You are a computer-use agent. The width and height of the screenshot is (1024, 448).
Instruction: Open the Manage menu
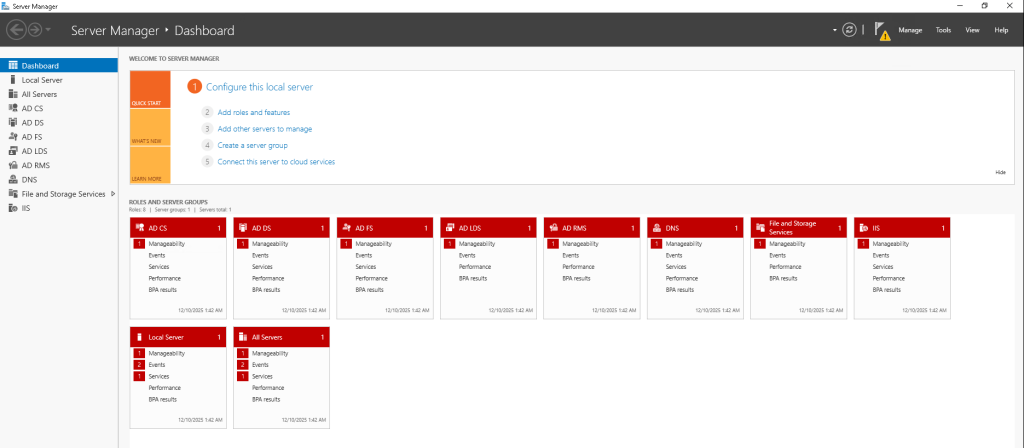[x=910, y=30]
